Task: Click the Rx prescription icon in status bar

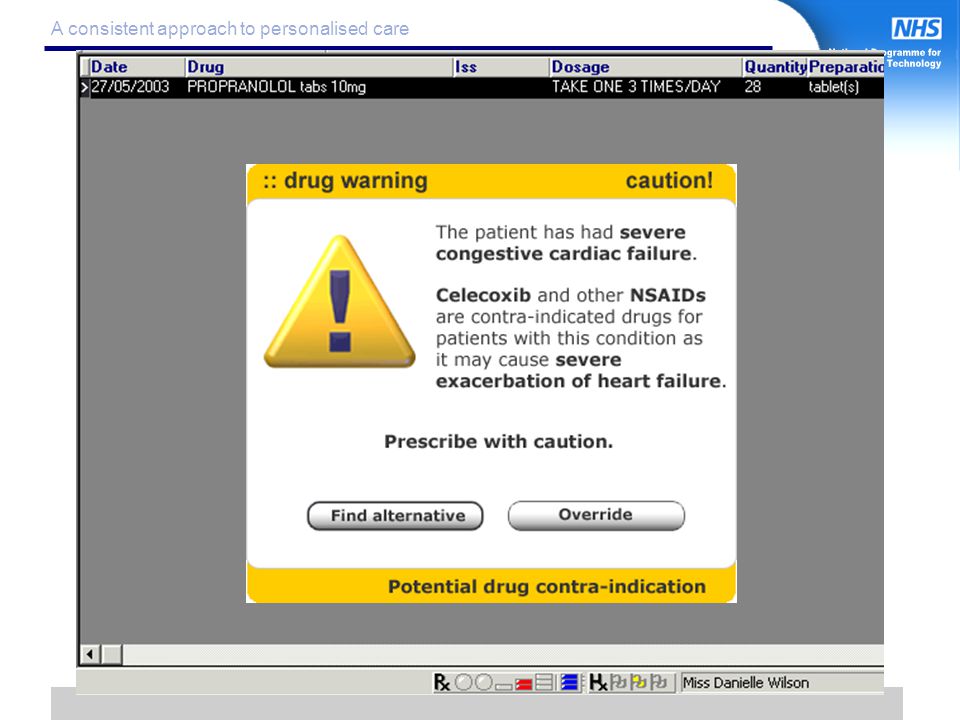Action: click(442, 682)
